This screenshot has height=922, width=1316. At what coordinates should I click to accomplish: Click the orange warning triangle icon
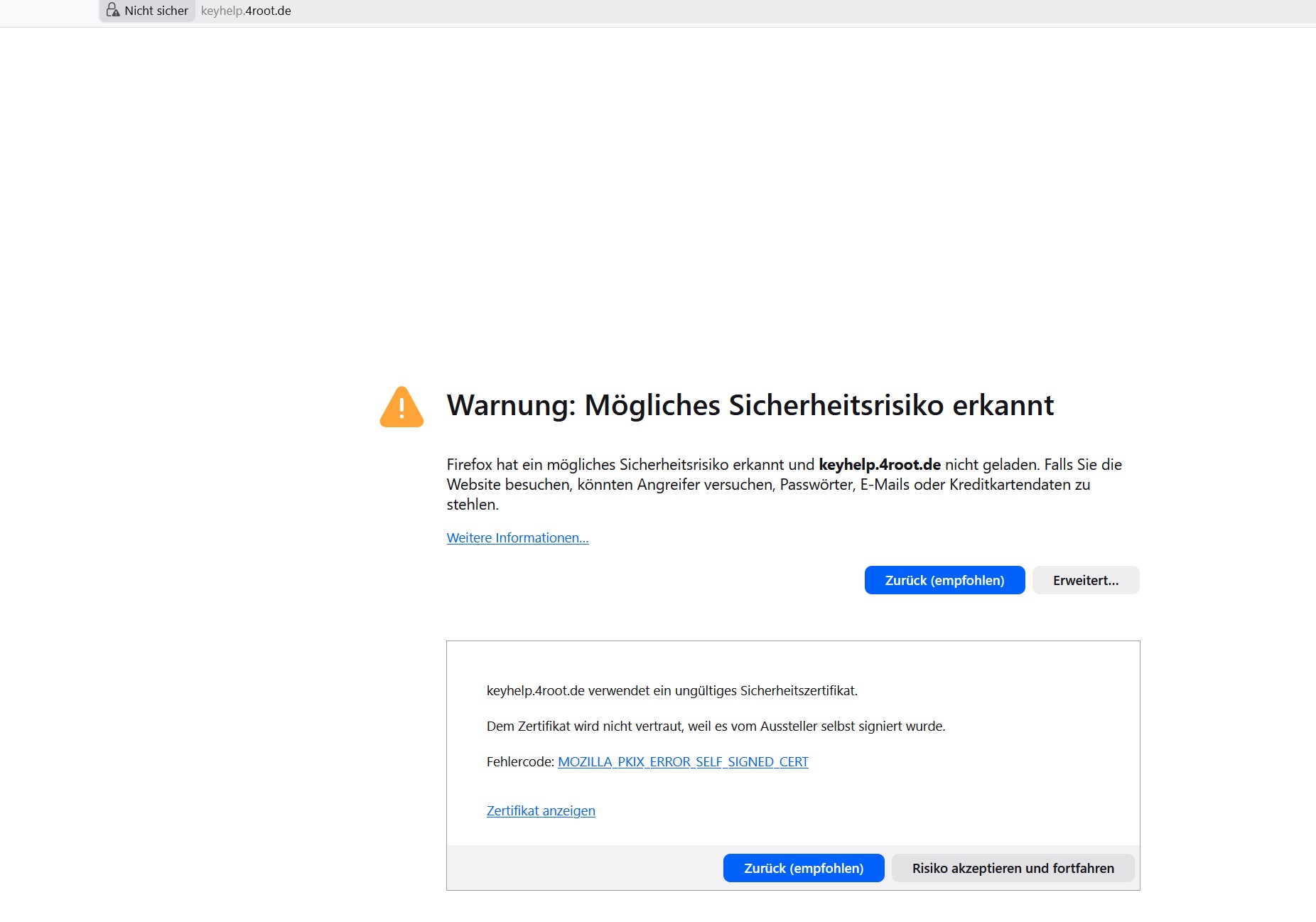[x=401, y=407]
